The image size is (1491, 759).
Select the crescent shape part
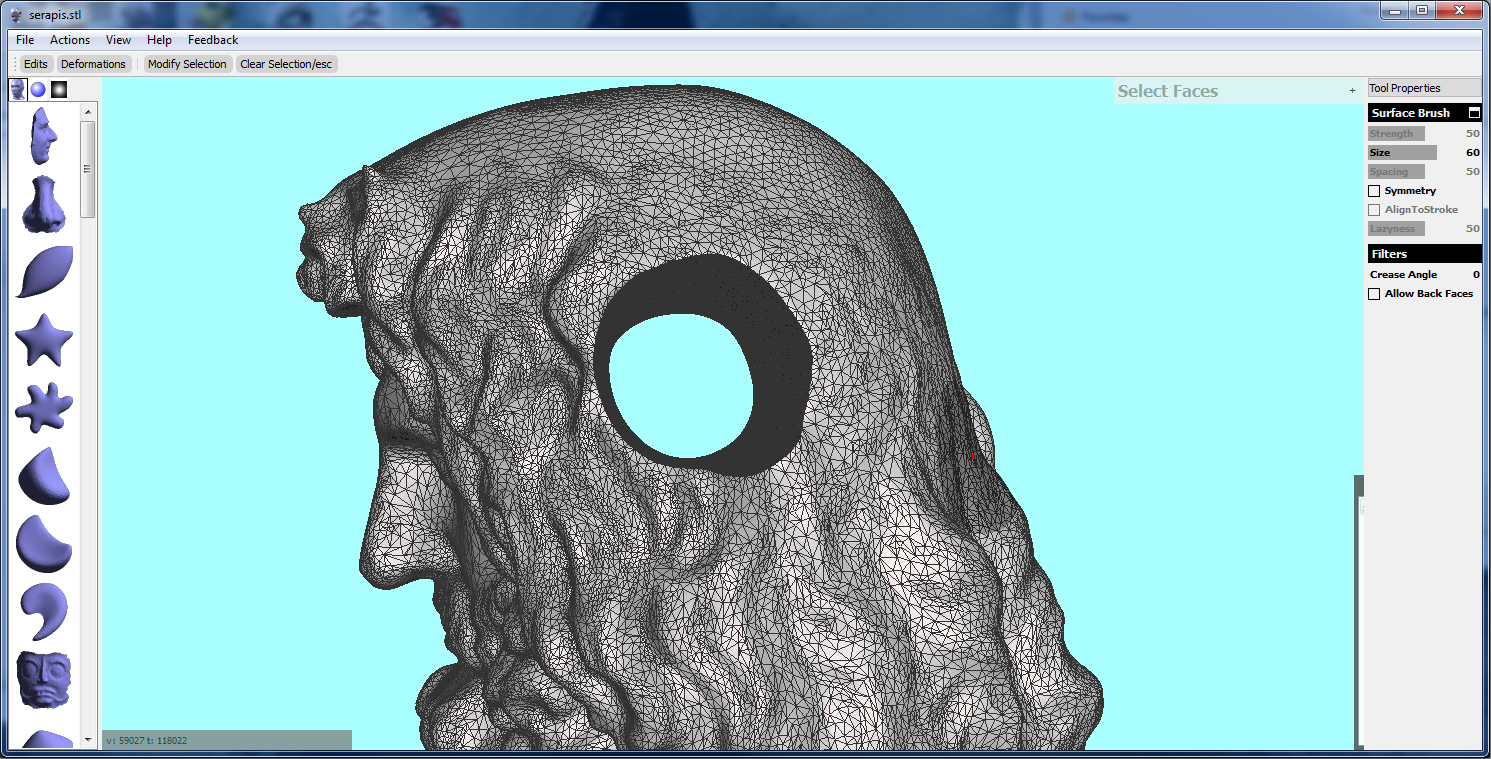point(44,543)
